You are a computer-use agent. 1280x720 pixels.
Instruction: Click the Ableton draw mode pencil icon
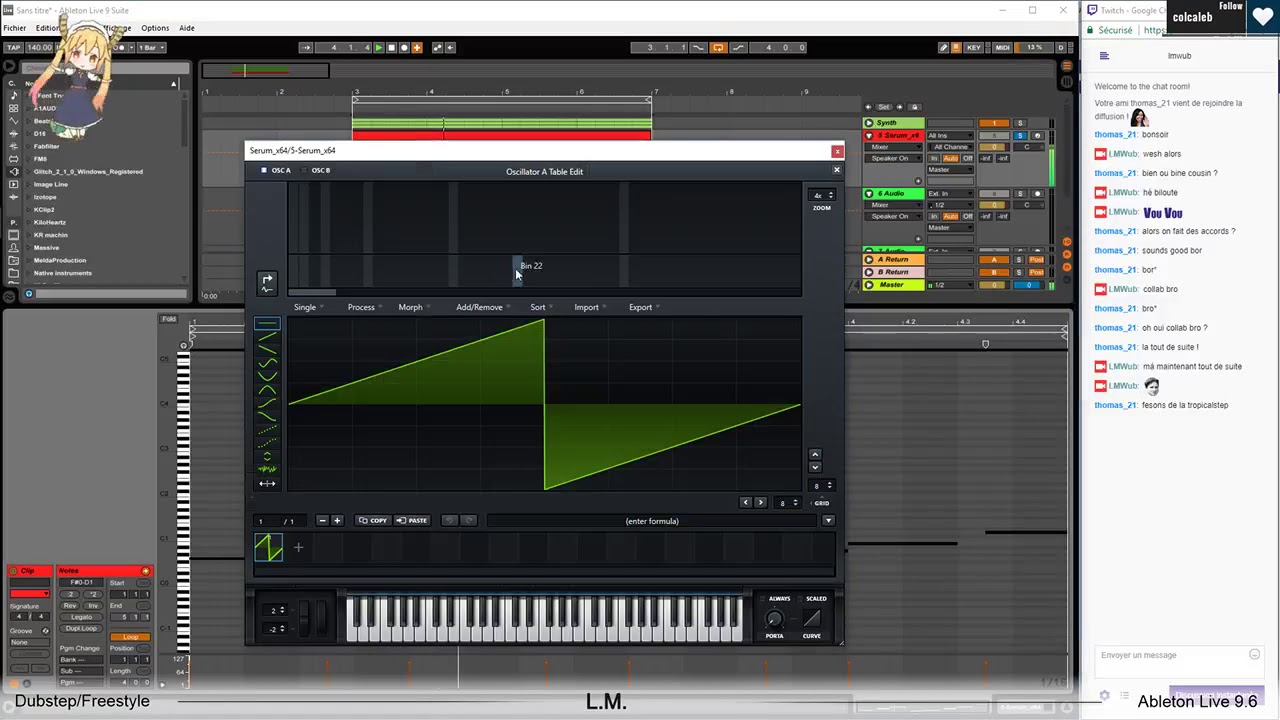pos(943,47)
